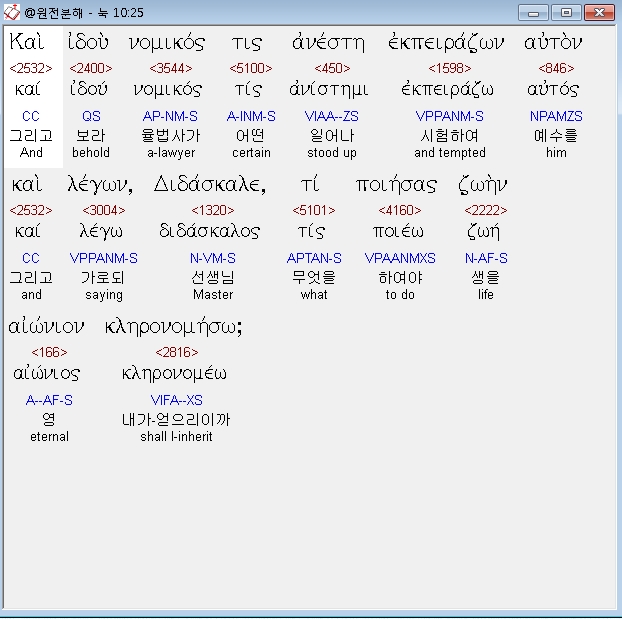Click the English gloss "eternal"
This screenshot has height=619, width=622.
coord(49,436)
